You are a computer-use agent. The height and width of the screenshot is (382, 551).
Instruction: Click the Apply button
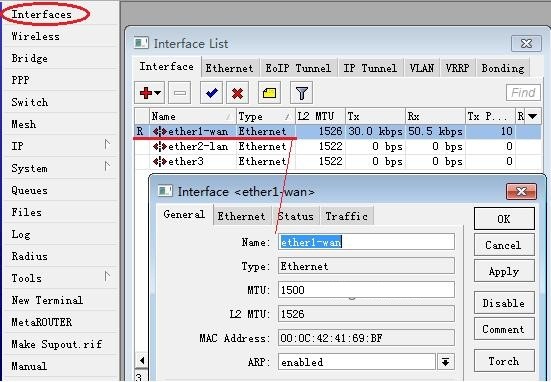click(x=504, y=271)
